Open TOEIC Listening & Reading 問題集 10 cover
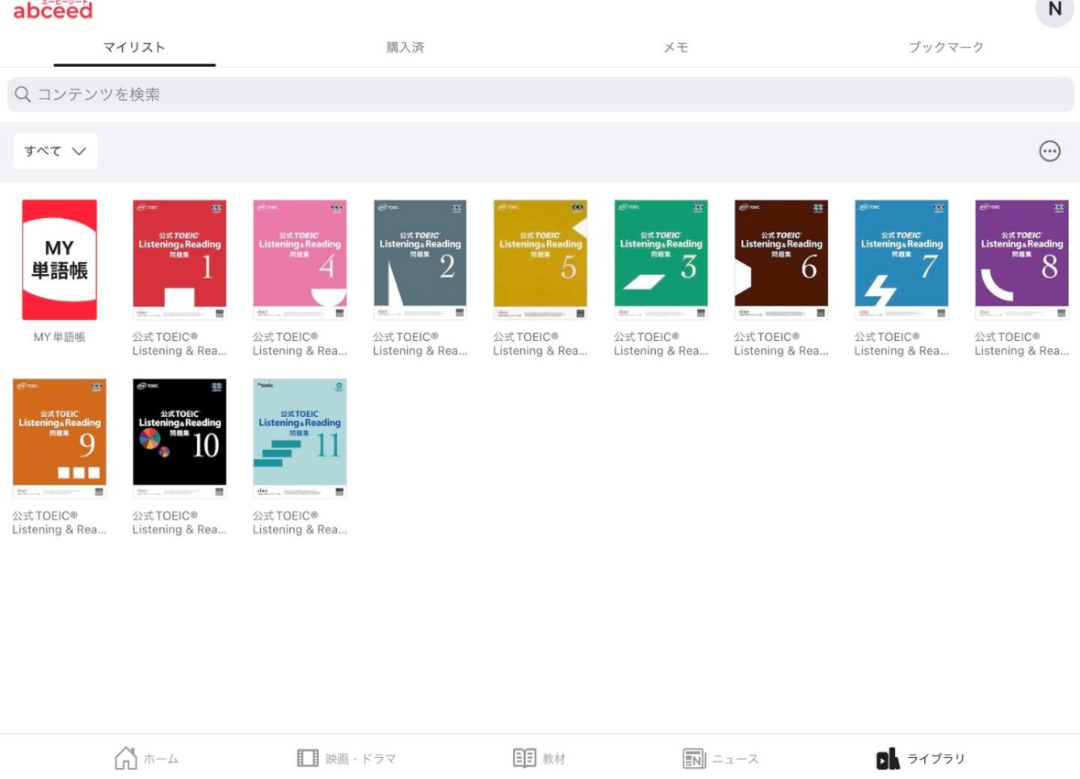The width and height of the screenshot is (1080, 779). pos(179,438)
